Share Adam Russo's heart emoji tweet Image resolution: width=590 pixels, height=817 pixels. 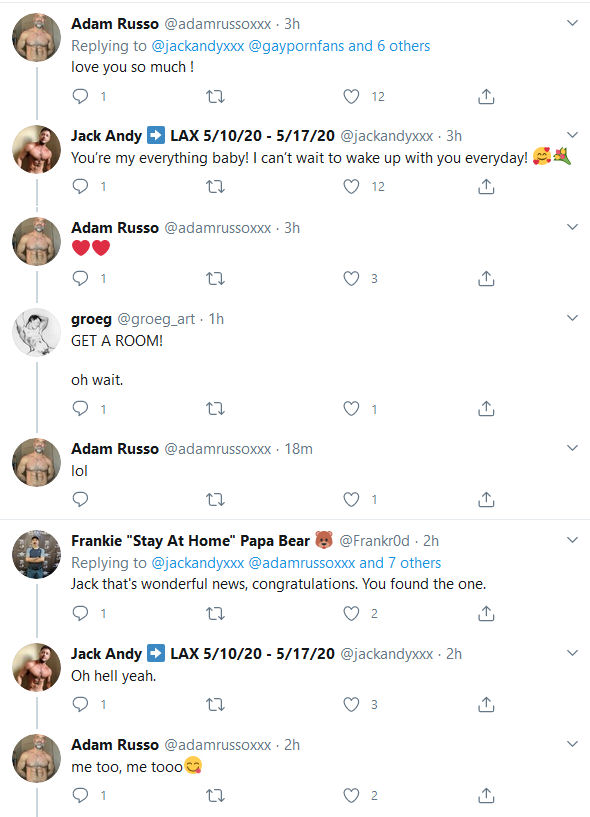[x=486, y=278]
